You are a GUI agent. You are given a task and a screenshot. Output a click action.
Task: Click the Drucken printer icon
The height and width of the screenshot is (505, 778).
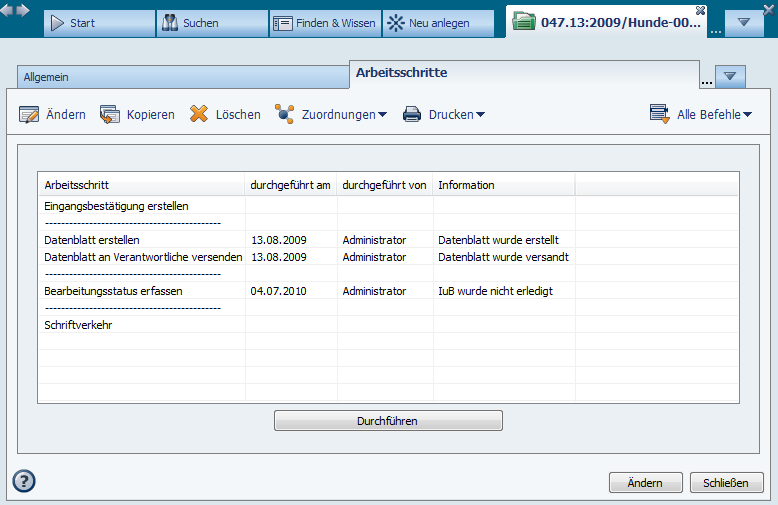pos(412,115)
